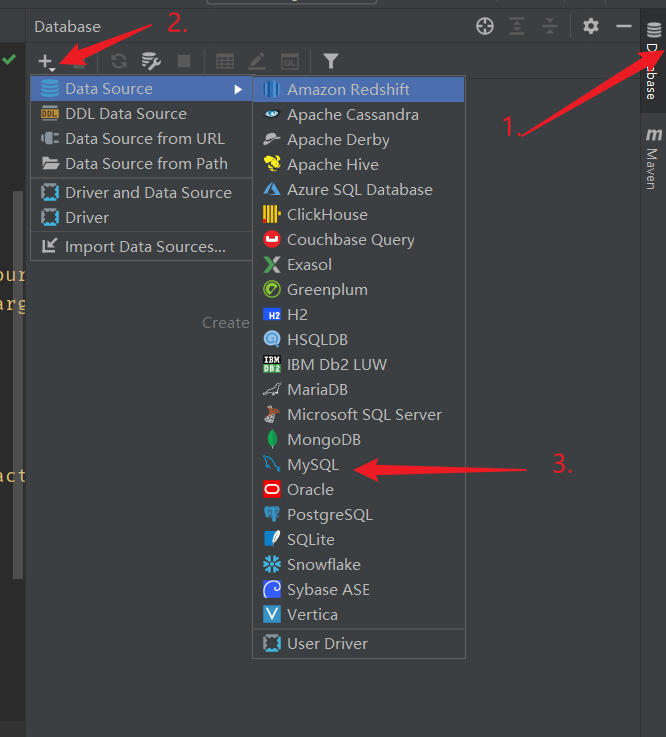Image resolution: width=666 pixels, height=737 pixels.
Task: Select MySQL from the data source list
Action: (313, 465)
